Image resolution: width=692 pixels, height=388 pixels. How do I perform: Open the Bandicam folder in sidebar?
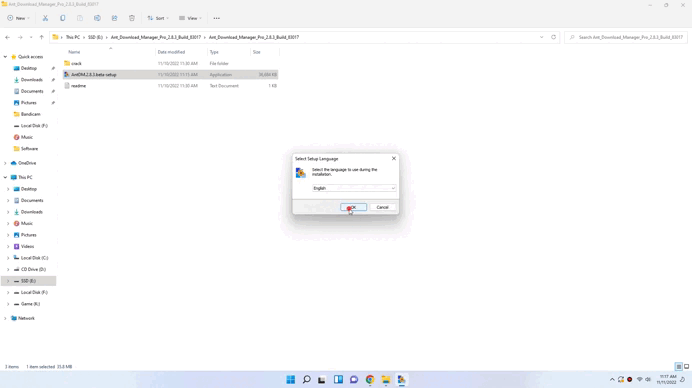(30, 114)
